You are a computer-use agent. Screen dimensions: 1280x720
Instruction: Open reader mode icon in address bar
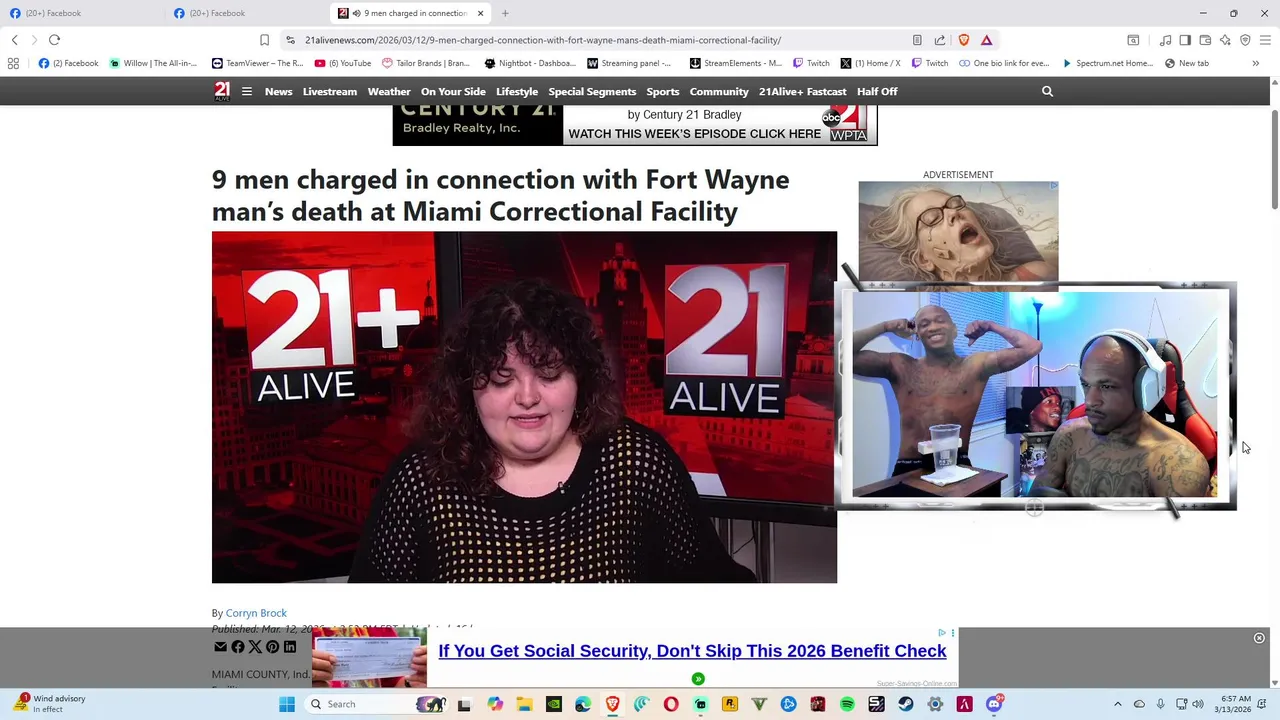point(917,40)
